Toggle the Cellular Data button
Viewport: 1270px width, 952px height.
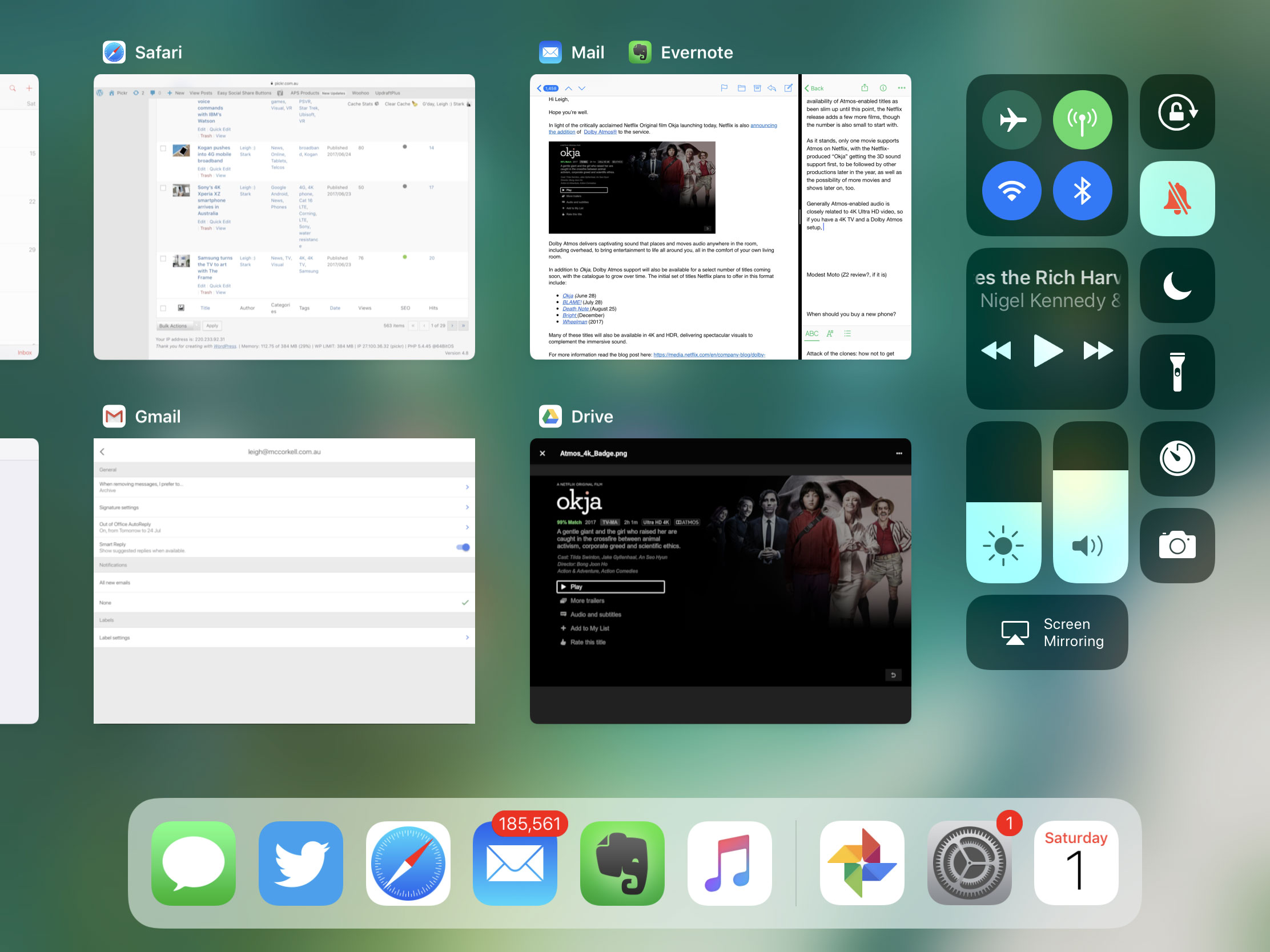1082,120
